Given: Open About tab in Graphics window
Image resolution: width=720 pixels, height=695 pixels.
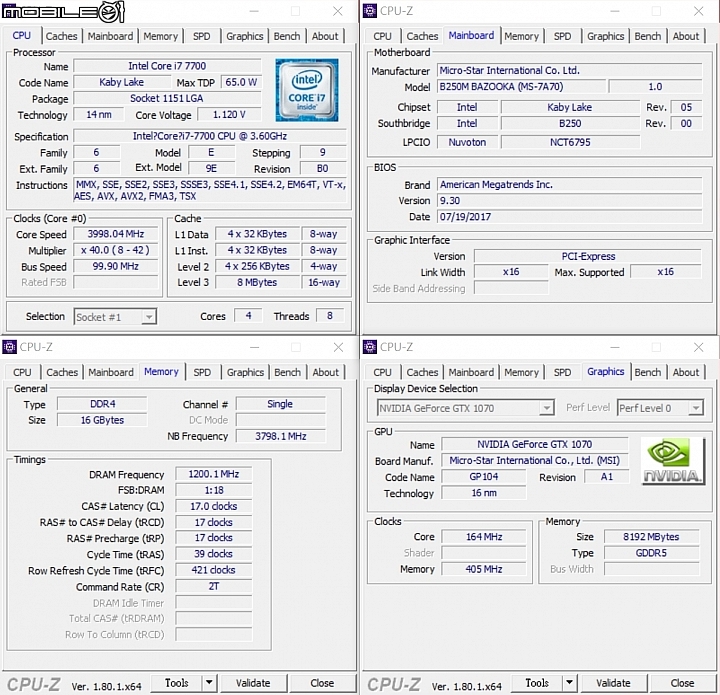Looking at the screenshot, I should pos(686,372).
